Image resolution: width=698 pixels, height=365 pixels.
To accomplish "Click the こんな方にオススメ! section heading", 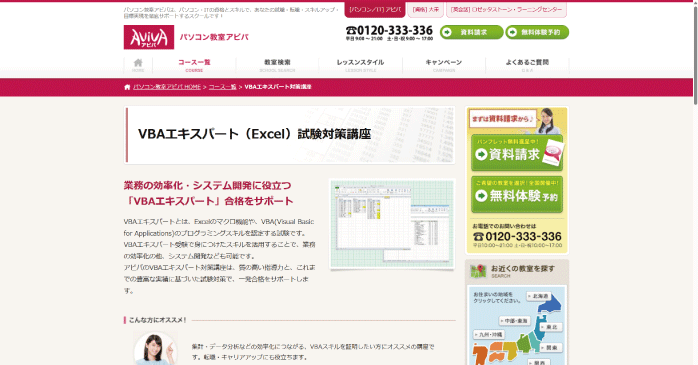I will point(157,320).
